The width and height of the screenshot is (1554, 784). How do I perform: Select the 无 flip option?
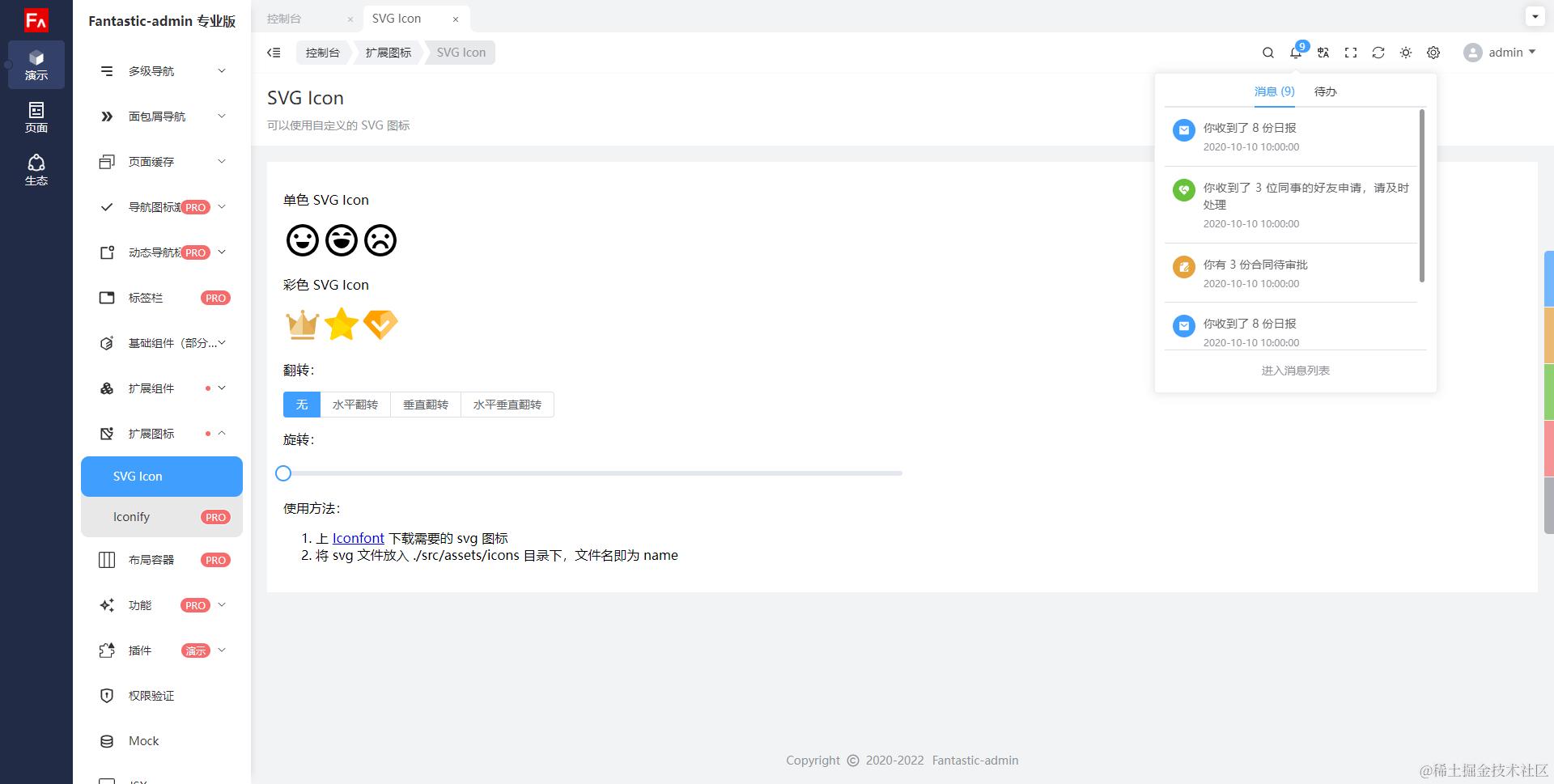(x=302, y=405)
